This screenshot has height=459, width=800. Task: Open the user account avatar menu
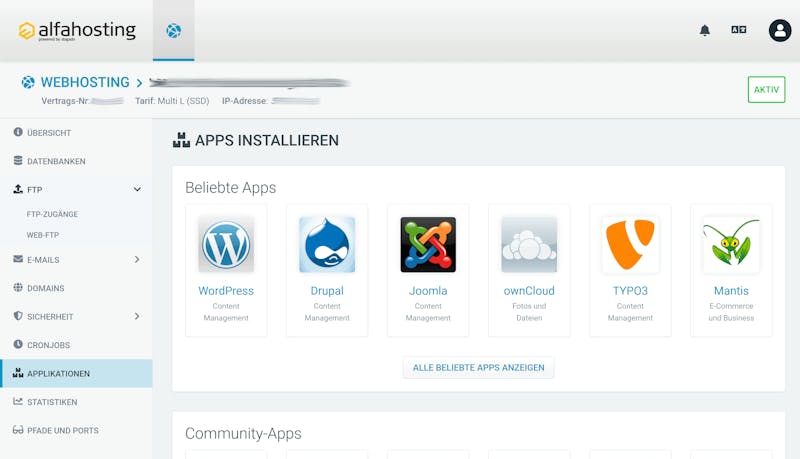[x=780, y=31]
